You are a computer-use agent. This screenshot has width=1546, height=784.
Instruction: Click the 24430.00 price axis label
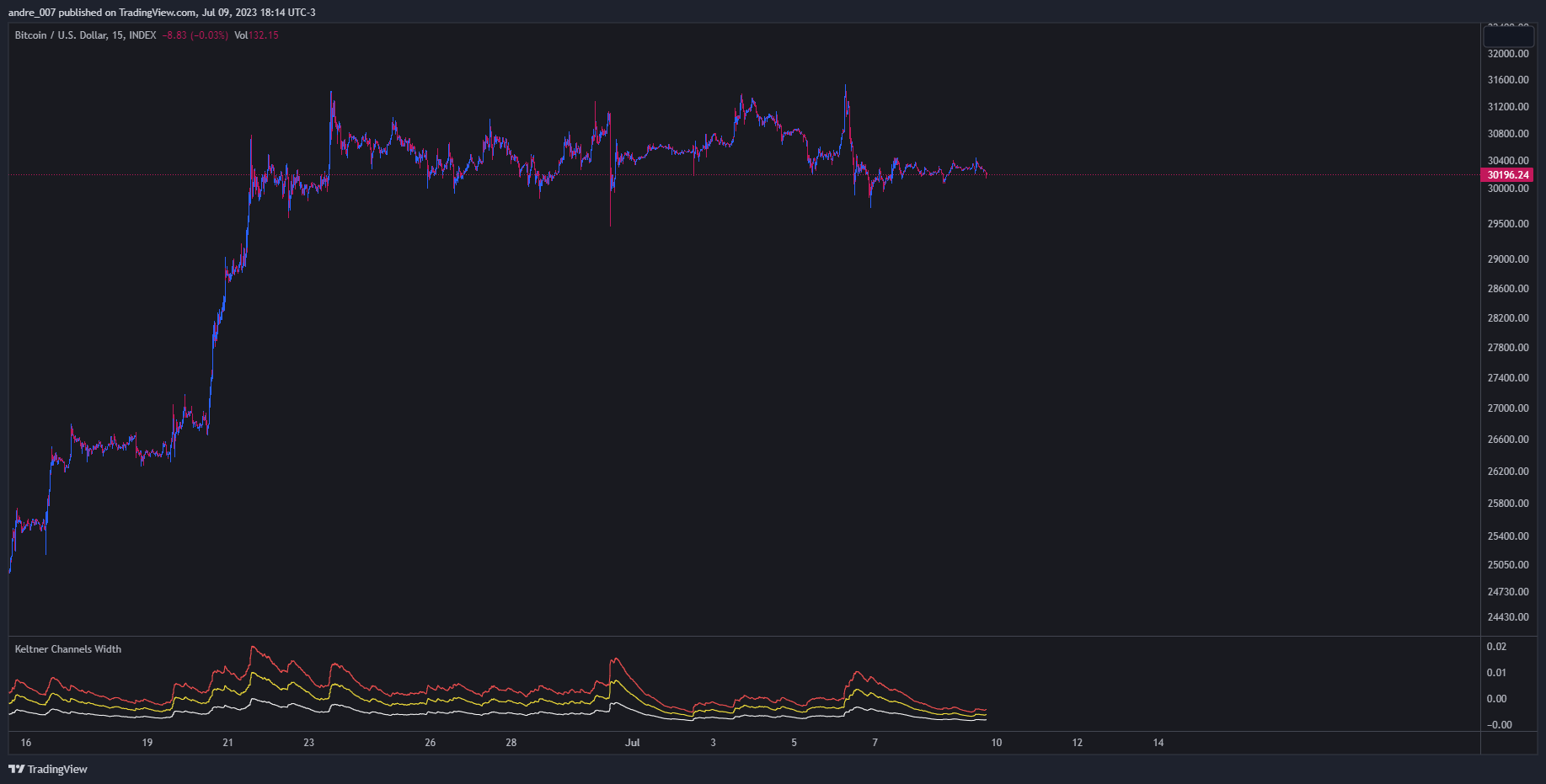pos(1508,617)
